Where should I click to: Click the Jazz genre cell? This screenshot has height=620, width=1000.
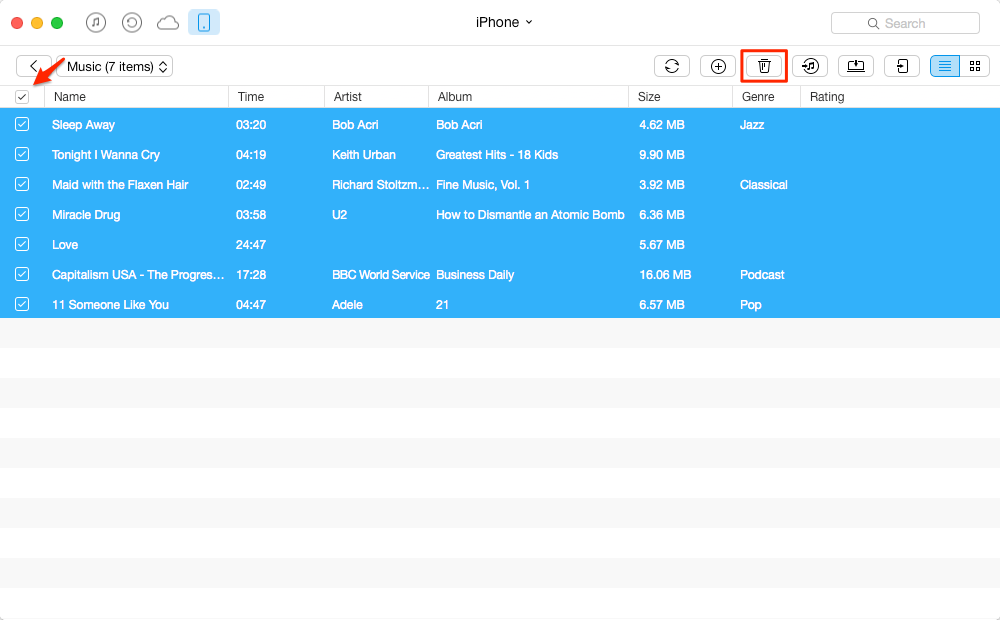tap(752, 125)
